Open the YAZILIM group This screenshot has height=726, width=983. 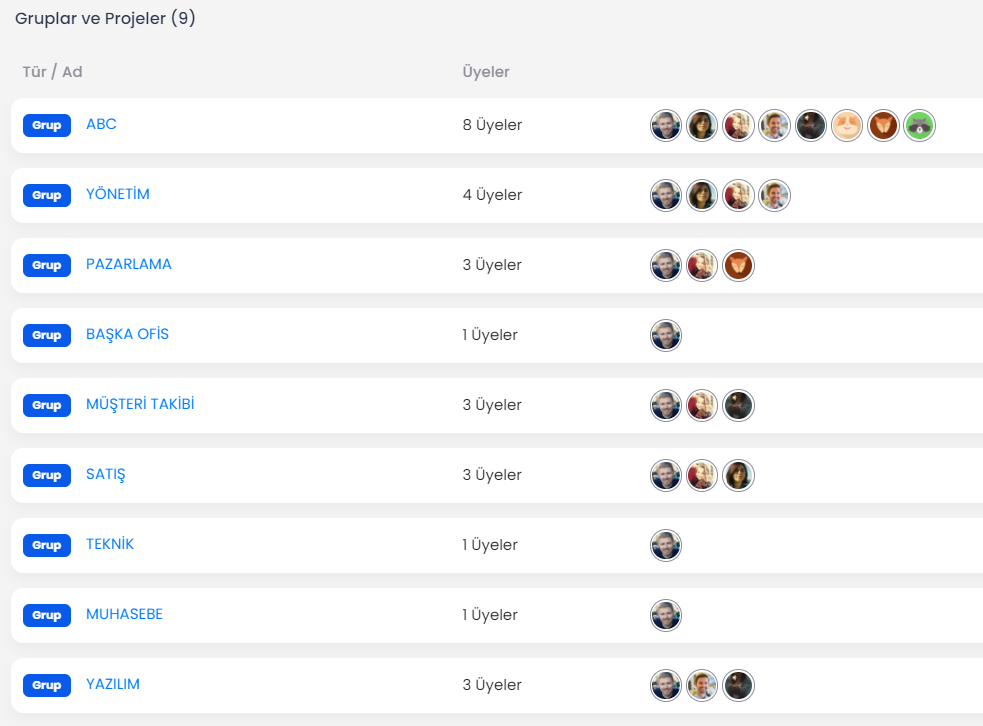(113, 685)
